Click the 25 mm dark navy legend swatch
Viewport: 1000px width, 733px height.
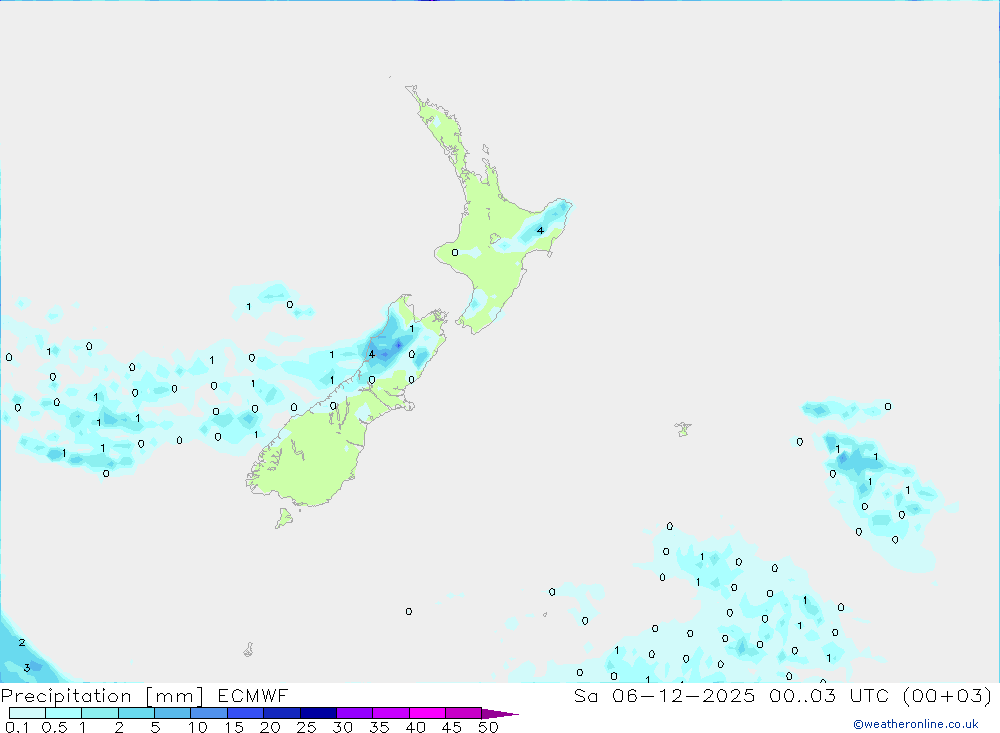click(318, 713)
